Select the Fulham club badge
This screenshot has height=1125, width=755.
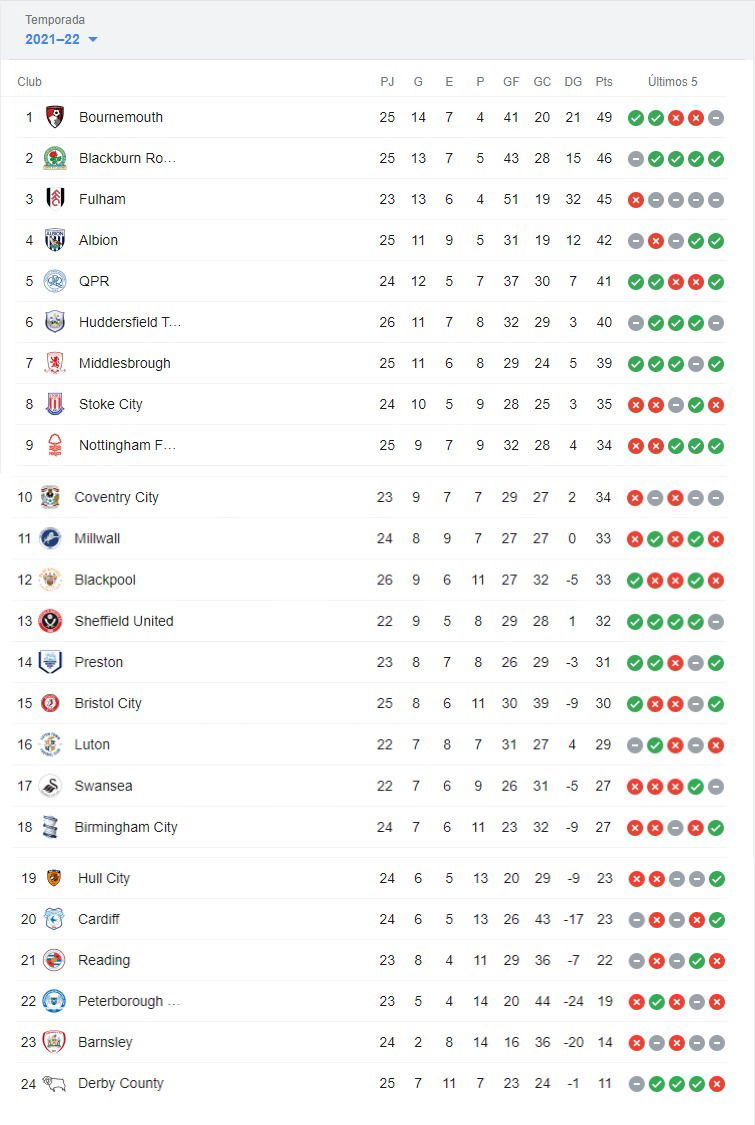point(55,199)
